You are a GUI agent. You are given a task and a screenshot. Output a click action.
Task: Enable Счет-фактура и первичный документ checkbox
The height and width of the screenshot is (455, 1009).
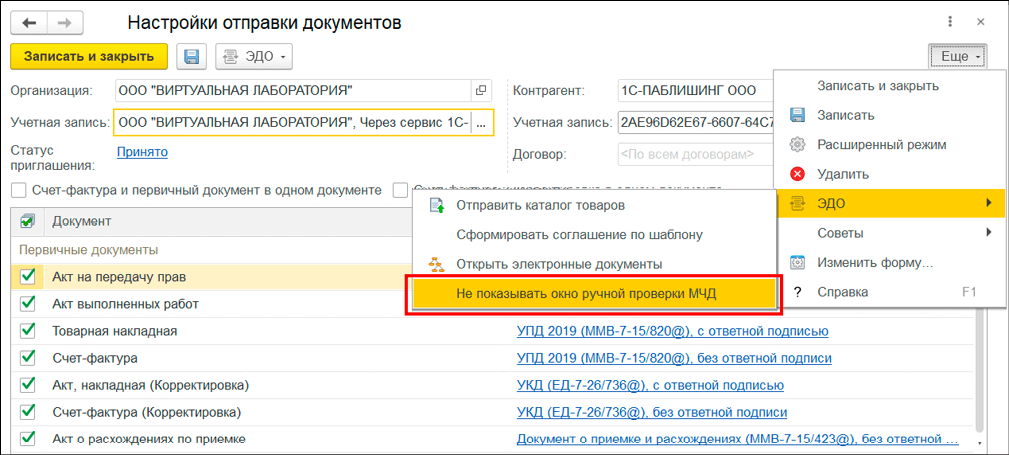[x=19, y=190]
